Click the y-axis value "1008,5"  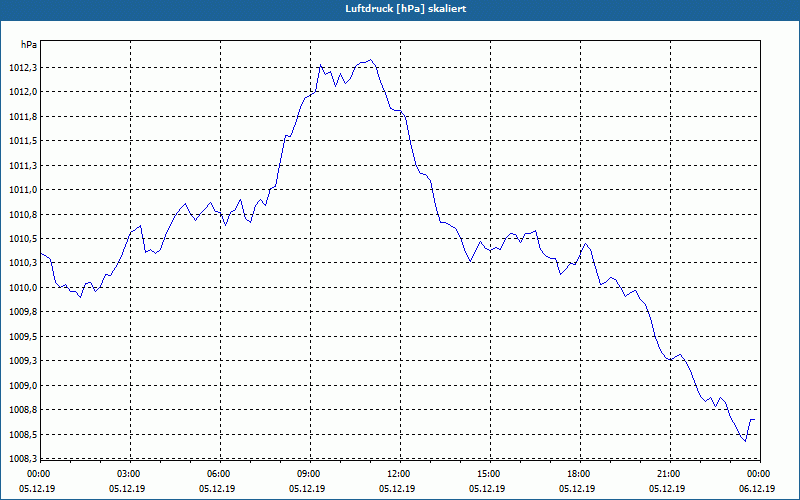point(23,435)
